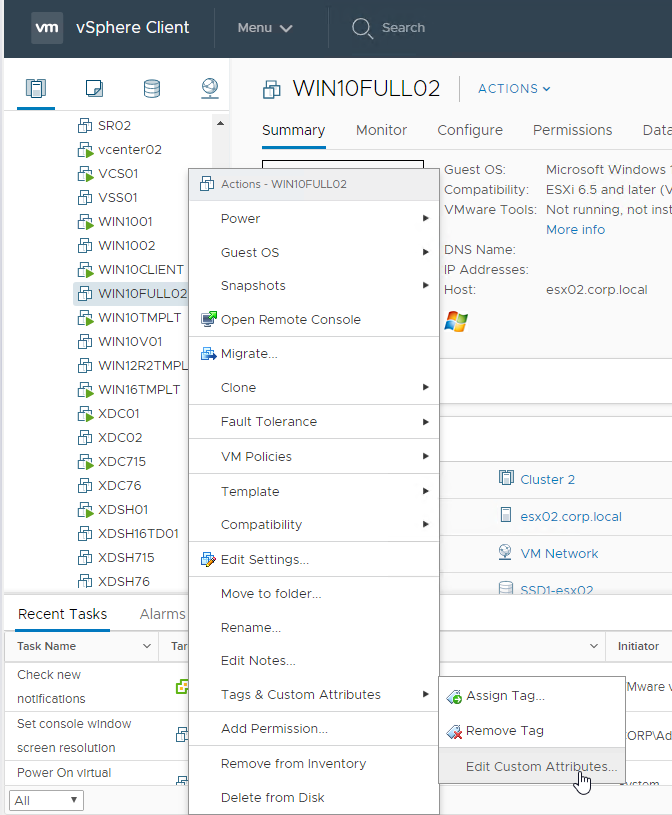
Task: Click the Remove Tag icon
Action: pyautogui.click(x=454, y=731)
